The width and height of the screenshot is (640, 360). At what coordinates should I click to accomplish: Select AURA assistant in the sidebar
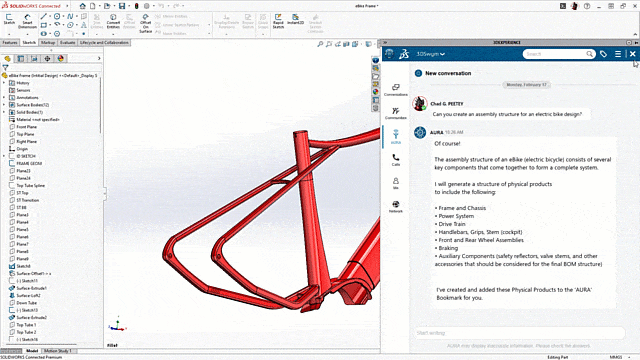396,137
